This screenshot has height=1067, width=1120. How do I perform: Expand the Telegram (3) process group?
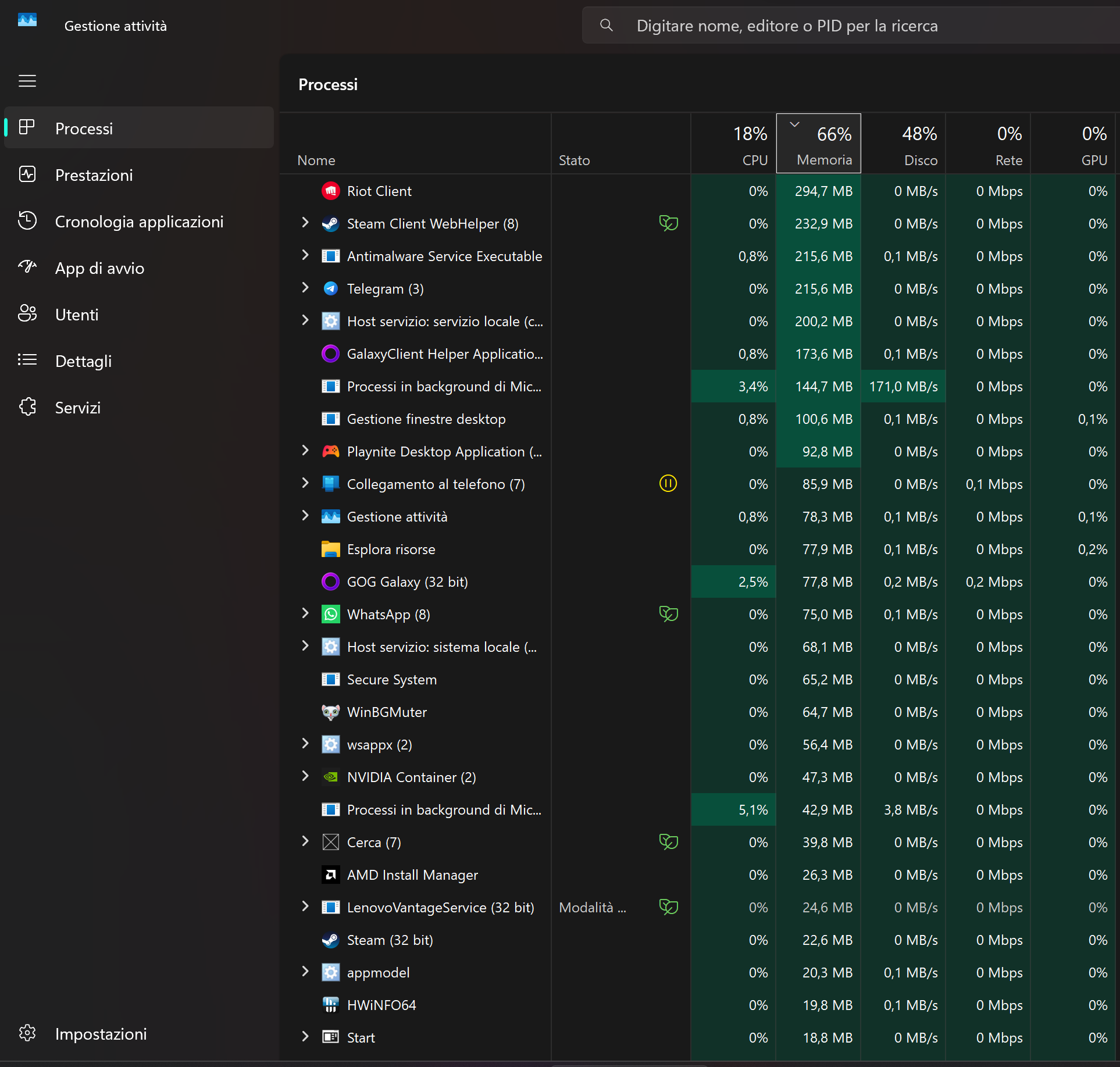pos(305,288)
